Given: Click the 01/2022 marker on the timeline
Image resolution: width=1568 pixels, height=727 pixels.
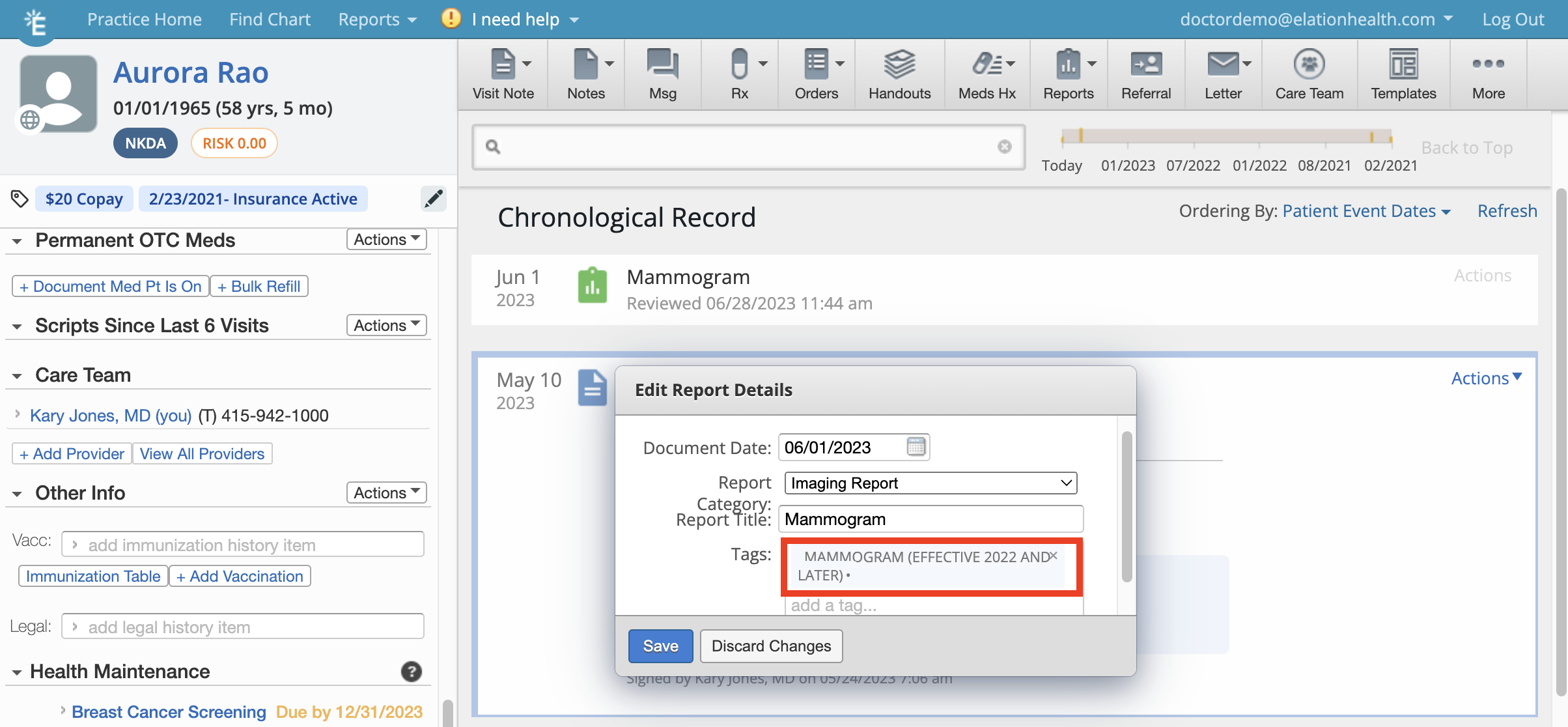Looking at the screenshot, I should pyautogui.click(x=1259, y=165).
